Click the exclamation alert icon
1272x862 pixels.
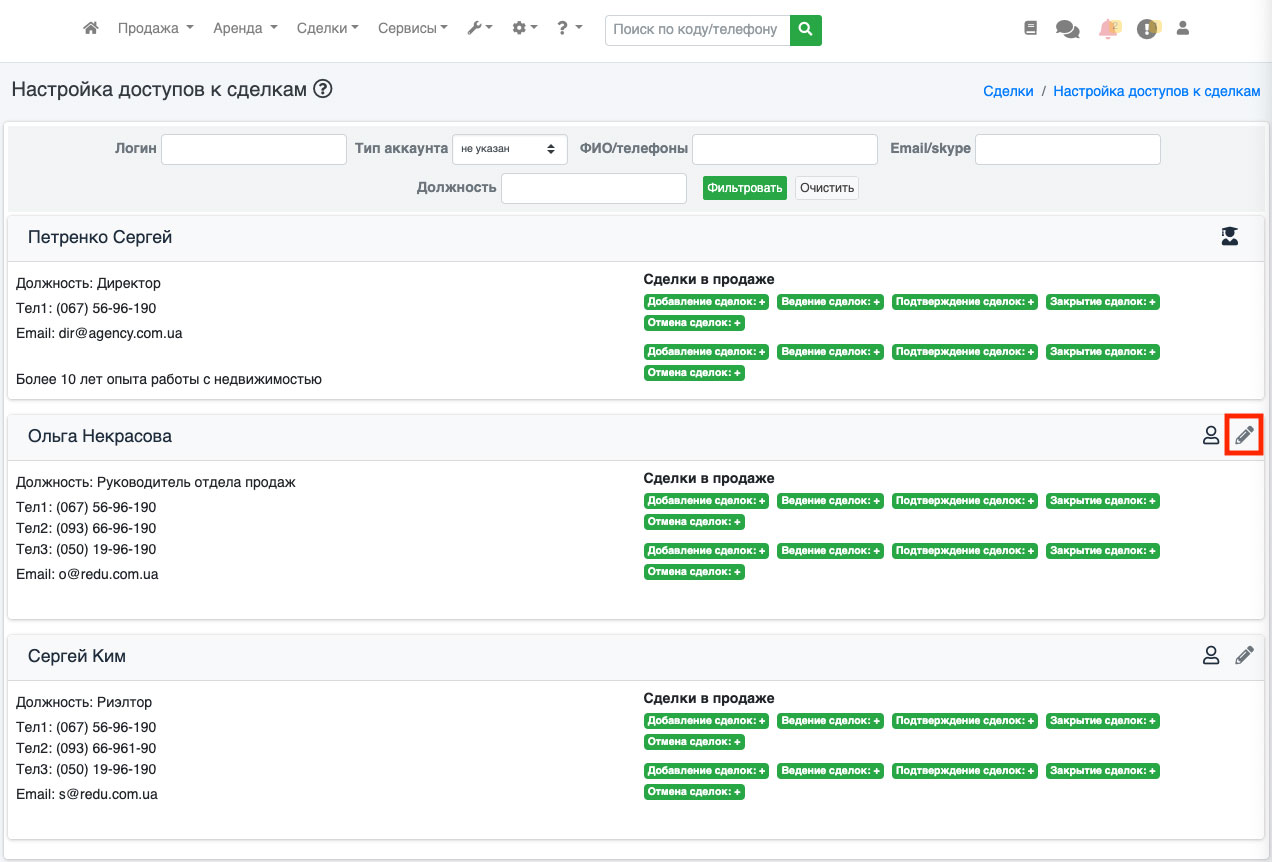(1147, 30)
